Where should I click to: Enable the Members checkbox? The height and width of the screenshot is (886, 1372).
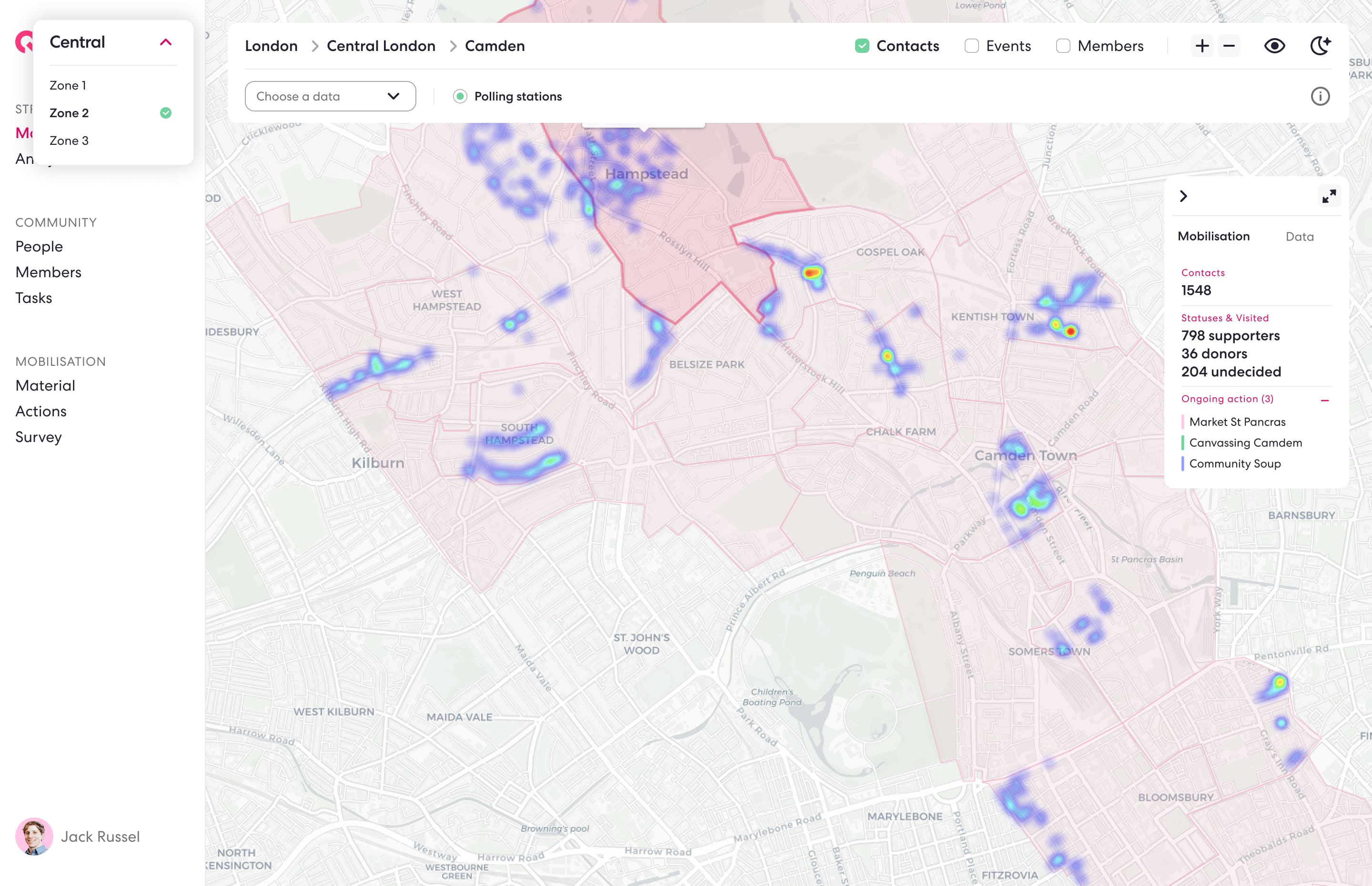pyautogui.click(x=1063, y=46)
